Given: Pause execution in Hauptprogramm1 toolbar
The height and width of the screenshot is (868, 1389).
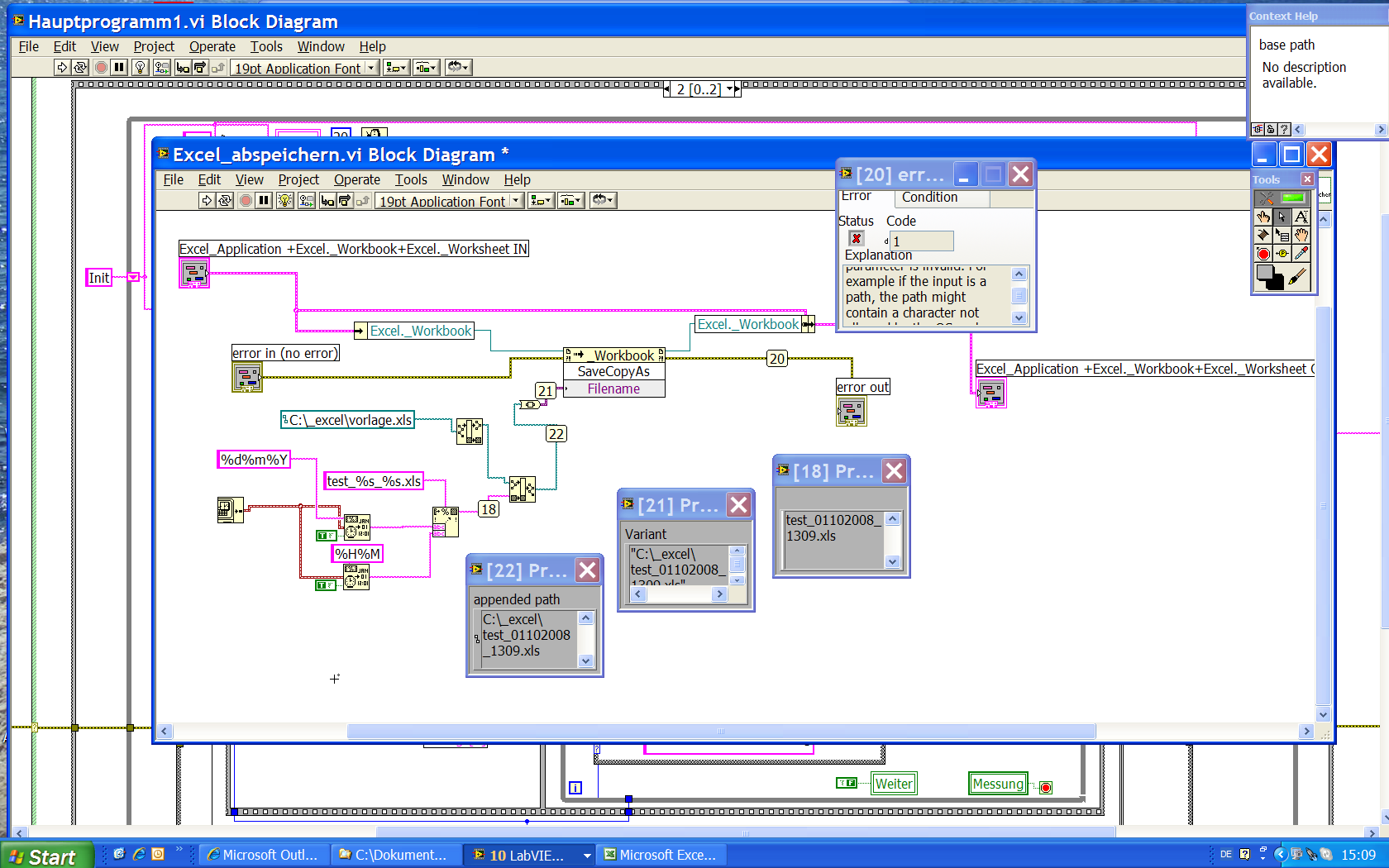Looking at the screenshot, I should click(119, 67).
